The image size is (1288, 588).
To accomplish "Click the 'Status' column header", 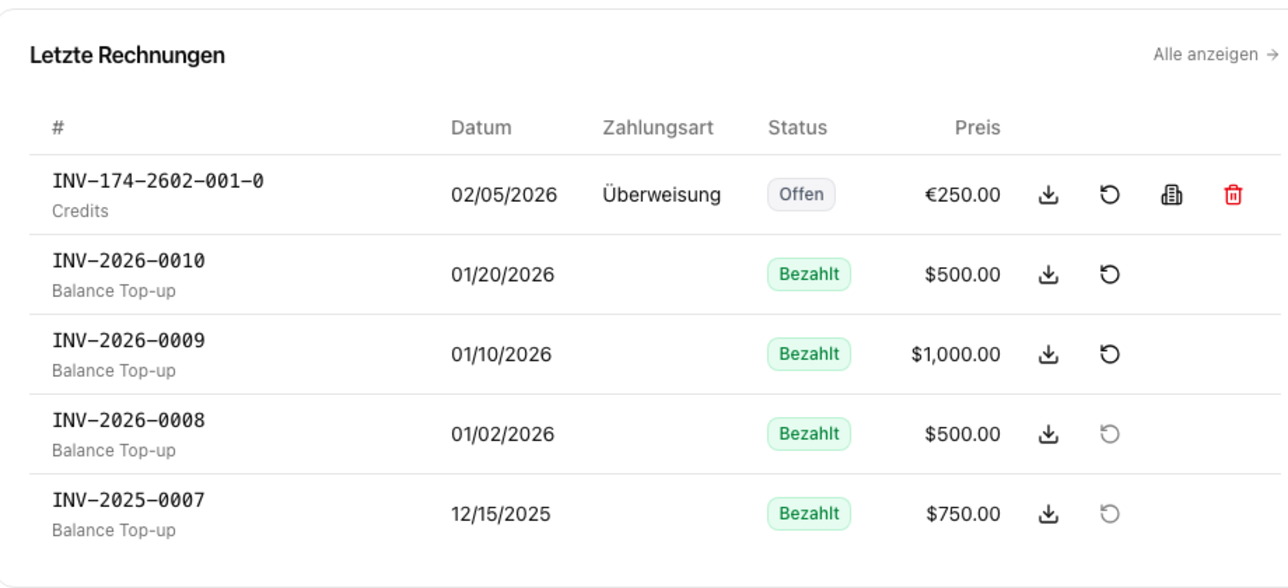I will pyautogui.click(x=797, y=128).
